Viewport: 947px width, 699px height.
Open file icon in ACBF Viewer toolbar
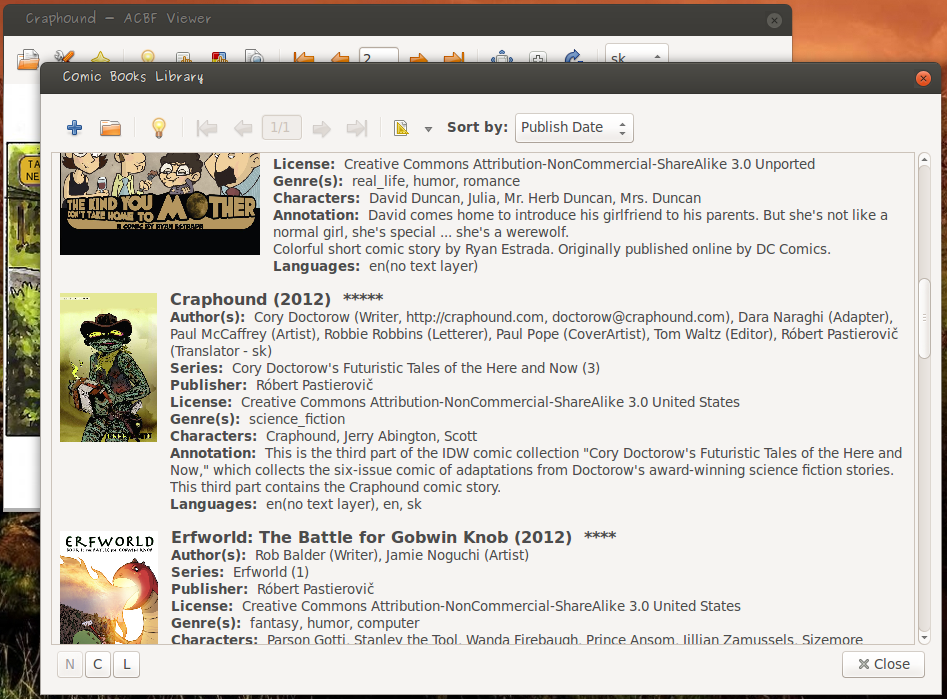click(28, 59)
